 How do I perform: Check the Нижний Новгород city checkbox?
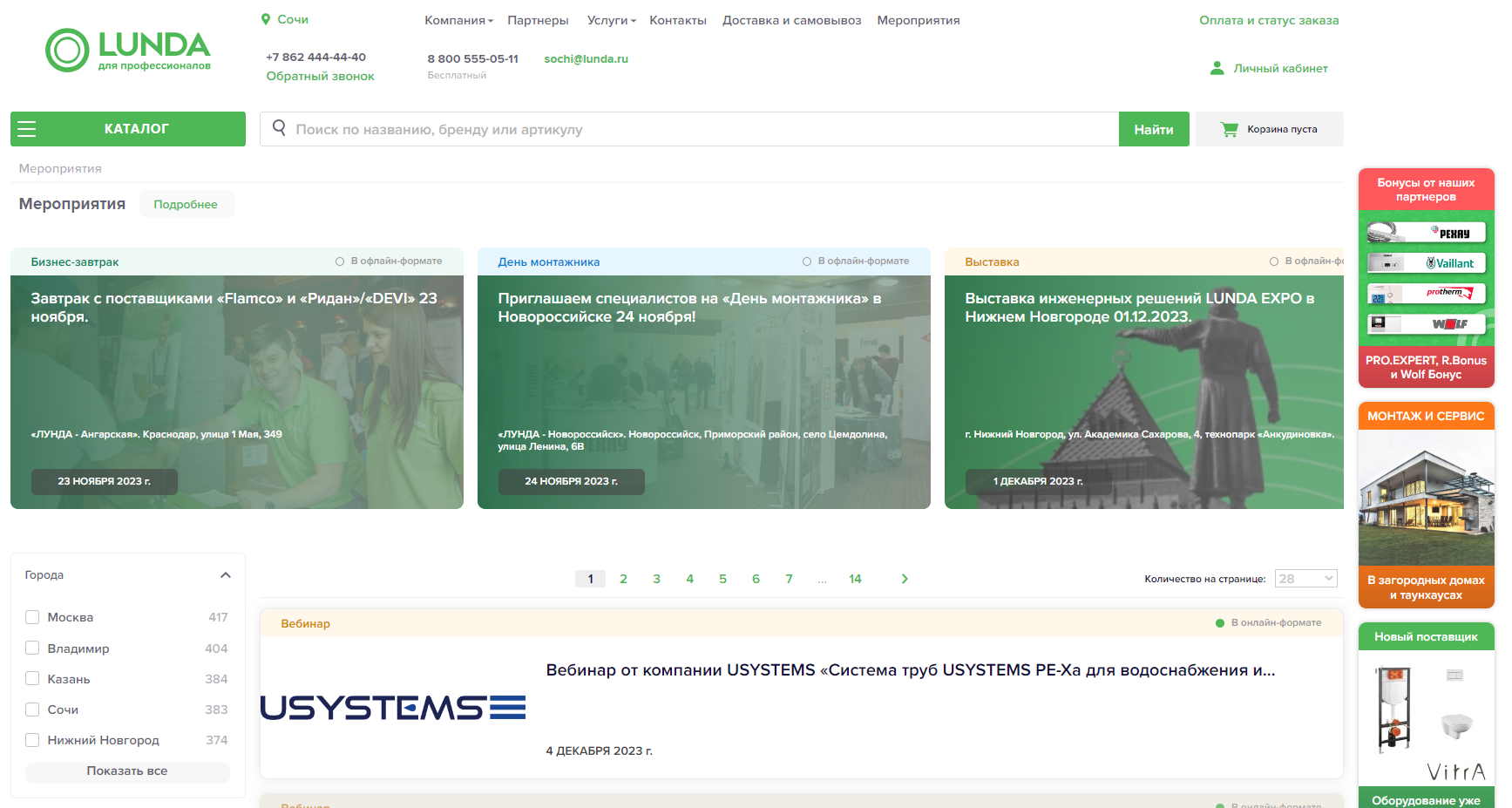pos(32,740)
